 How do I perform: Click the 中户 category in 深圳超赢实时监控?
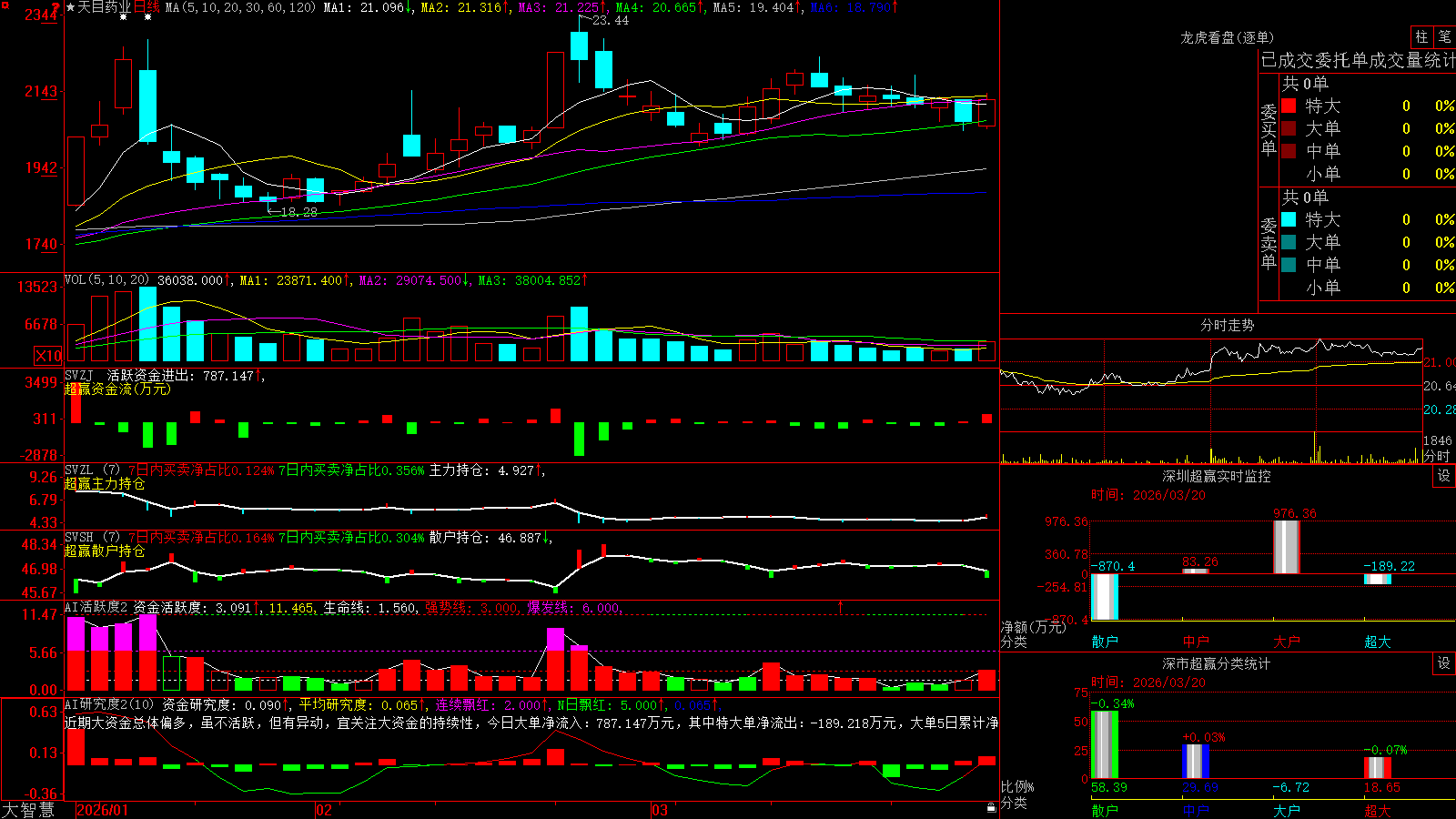coord(1196,642)
